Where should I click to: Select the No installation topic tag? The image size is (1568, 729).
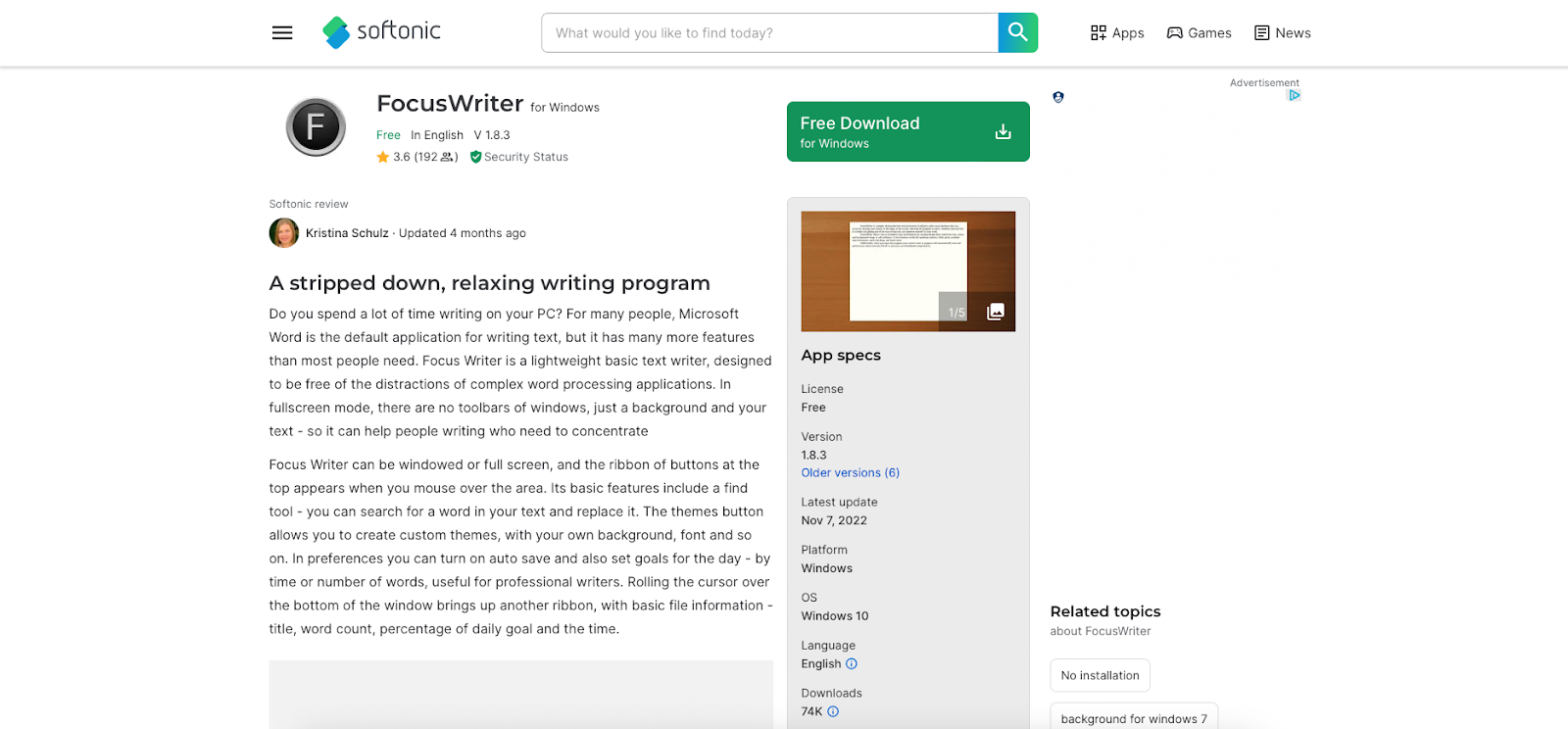[x=1100, y=675]
